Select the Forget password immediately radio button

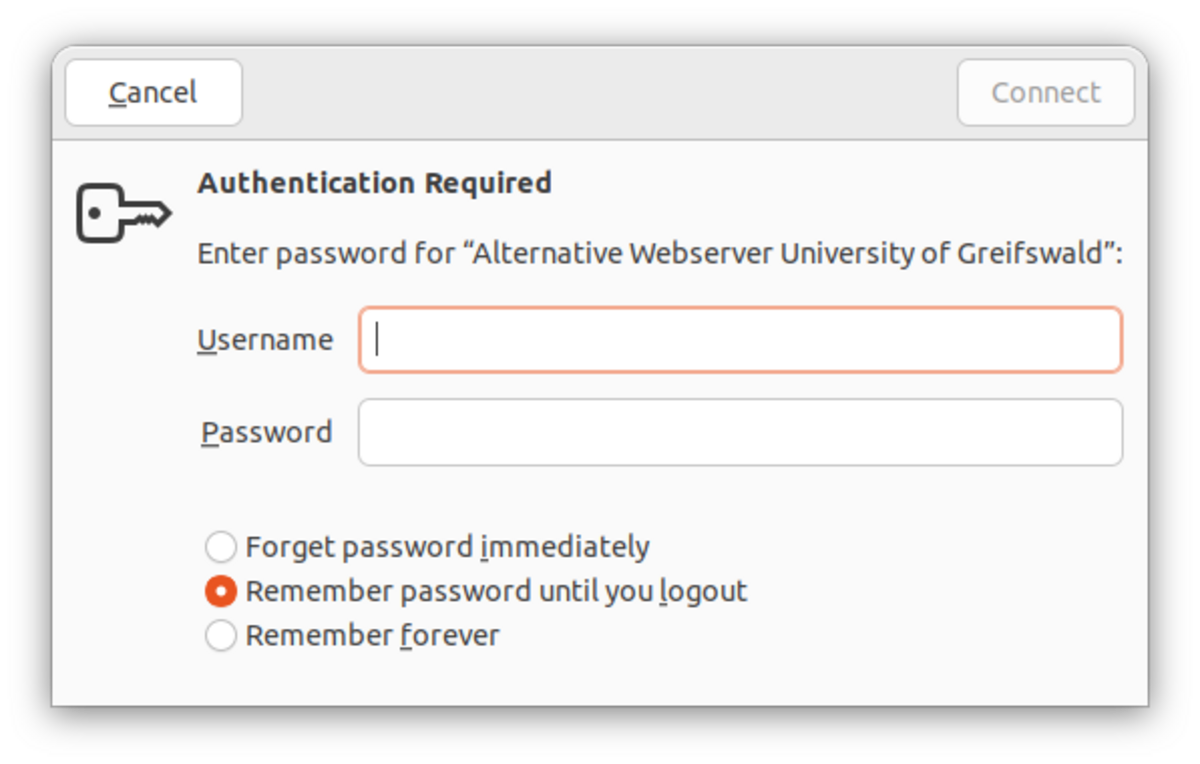(x=221, y=547)
